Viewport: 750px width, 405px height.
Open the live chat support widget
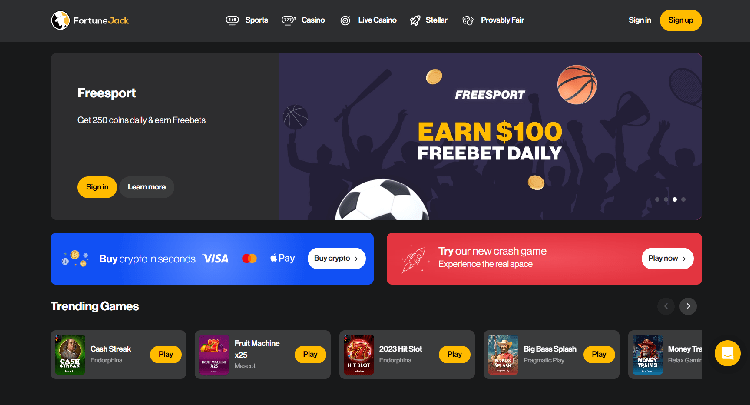coord(728,353)
